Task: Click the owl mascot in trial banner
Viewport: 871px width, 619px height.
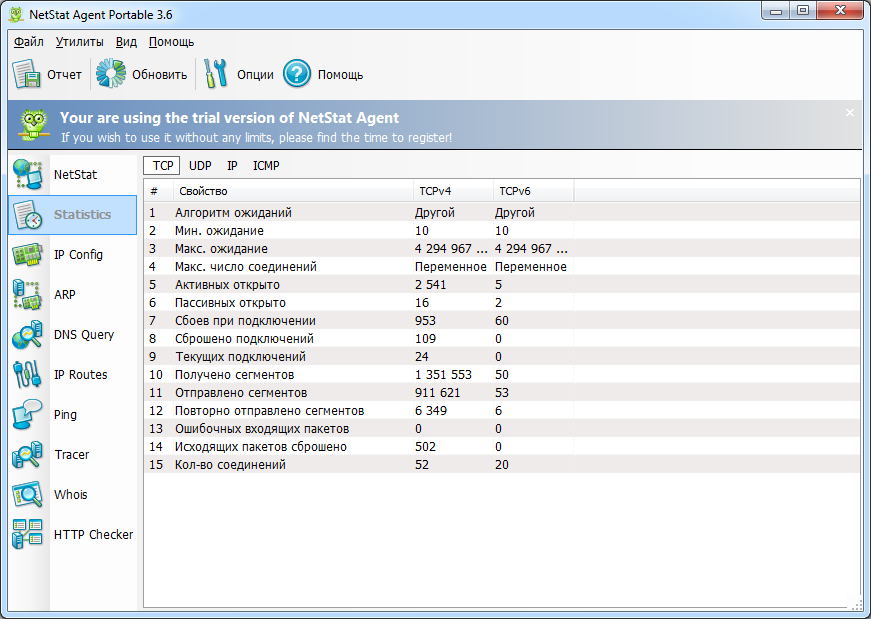Action: coord(33,124)
